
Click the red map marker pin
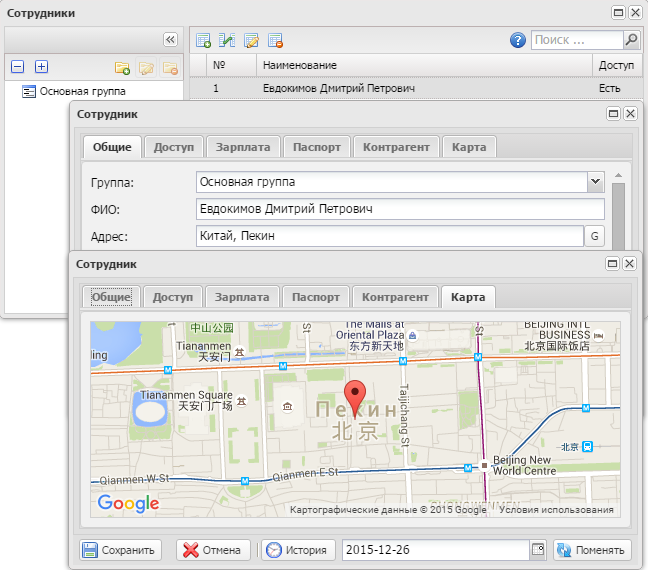(x=355, y=398)
